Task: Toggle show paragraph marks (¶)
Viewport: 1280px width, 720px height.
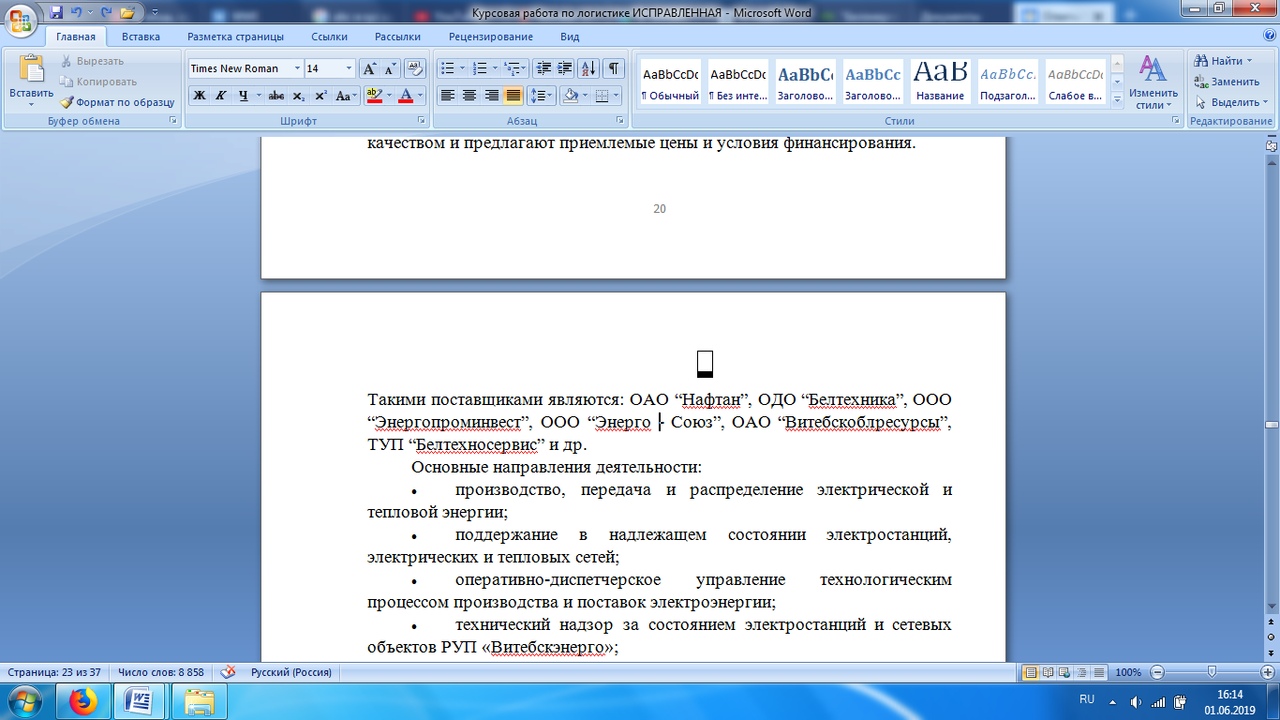Action: (613, 69)
